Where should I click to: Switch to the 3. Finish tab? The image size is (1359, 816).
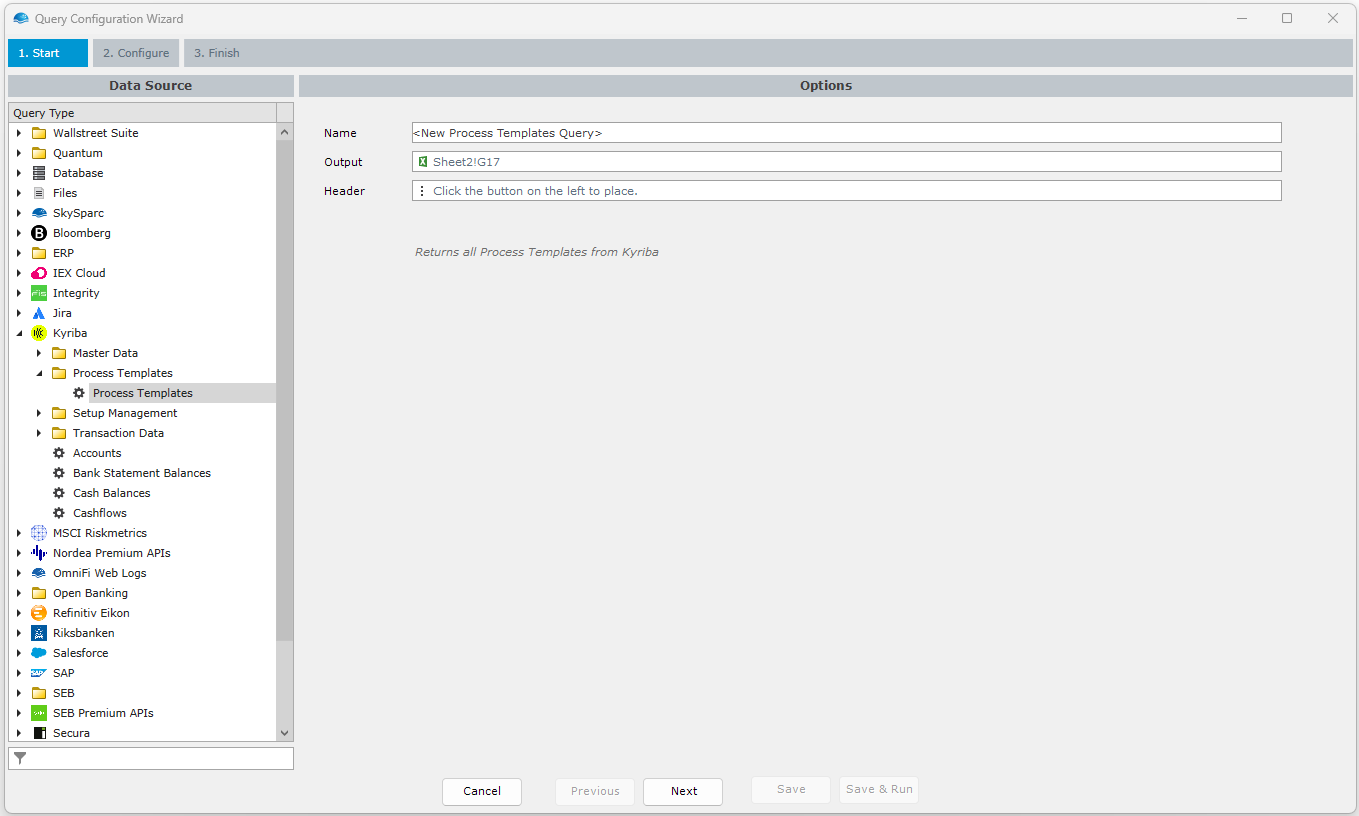[x=217, y=53]
